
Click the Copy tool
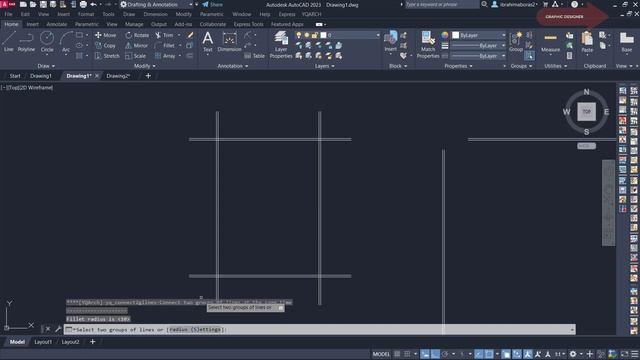point(106,46)
